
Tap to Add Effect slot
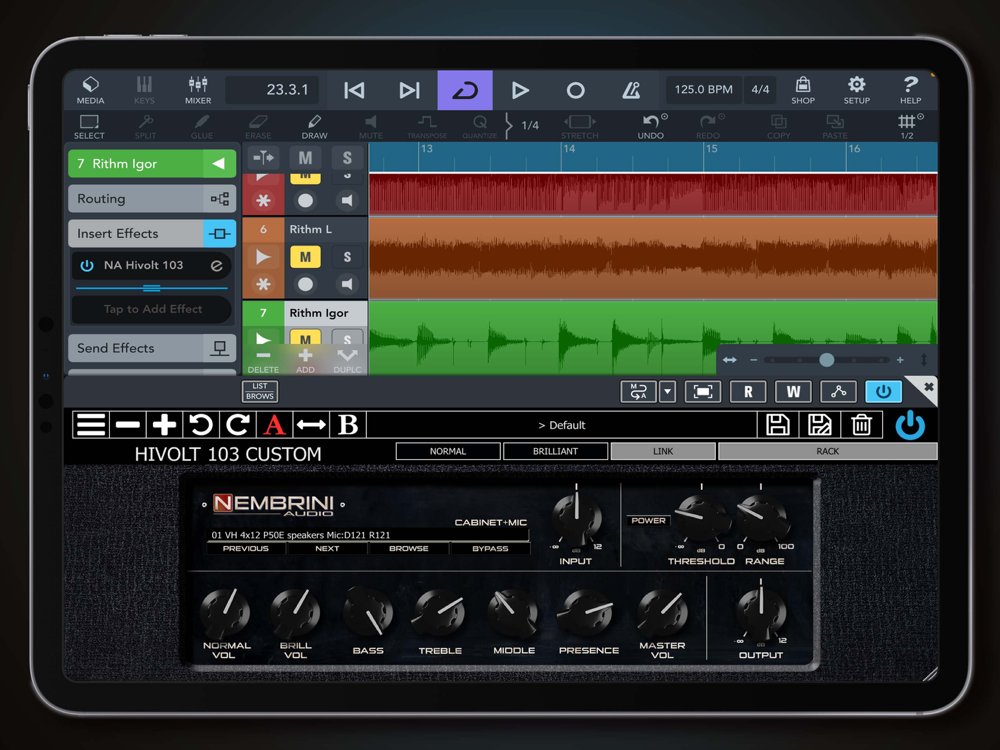click(x=152, y=309)
